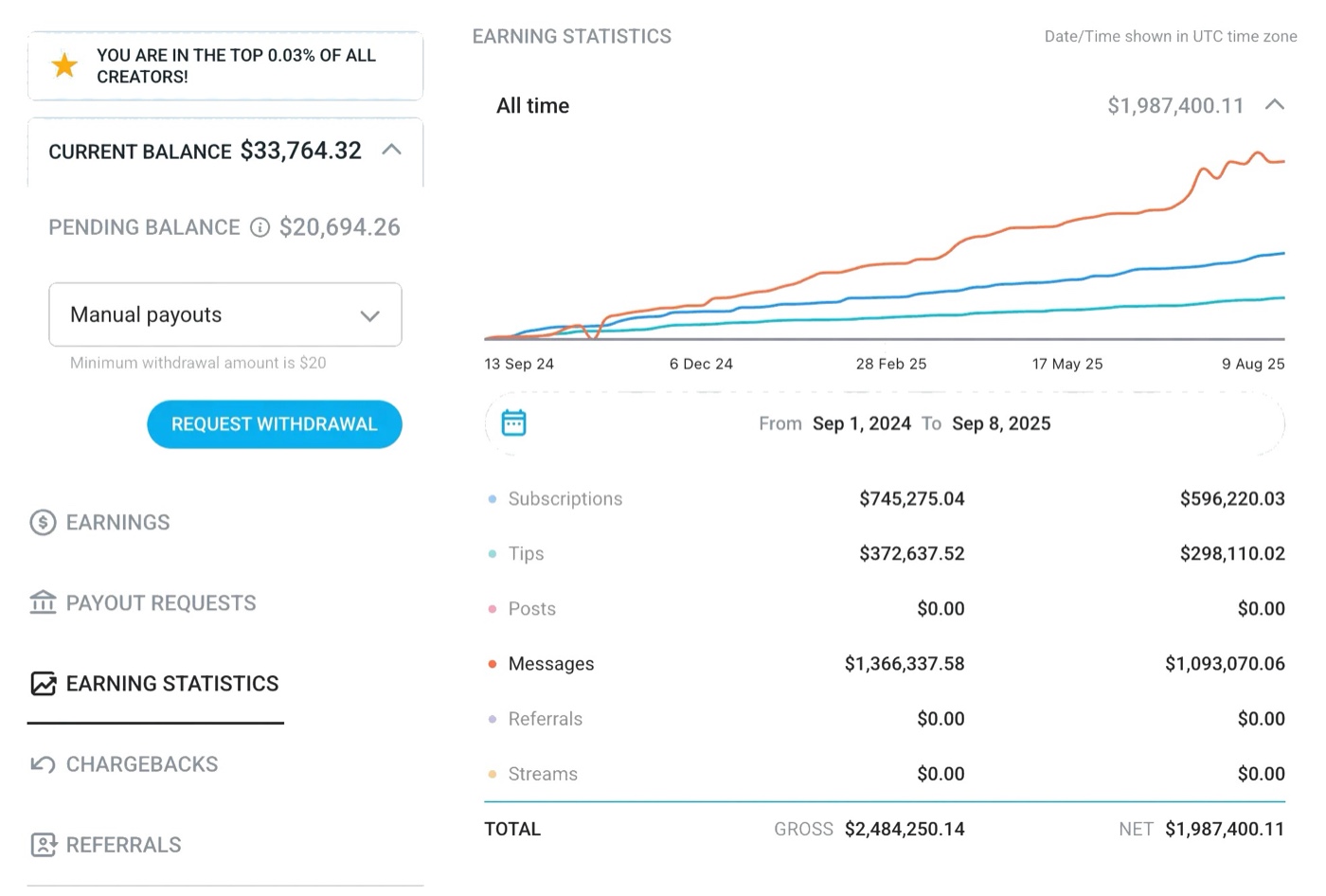Click the pending balance info icon
1326x896 pixels.
coord(260,227)
